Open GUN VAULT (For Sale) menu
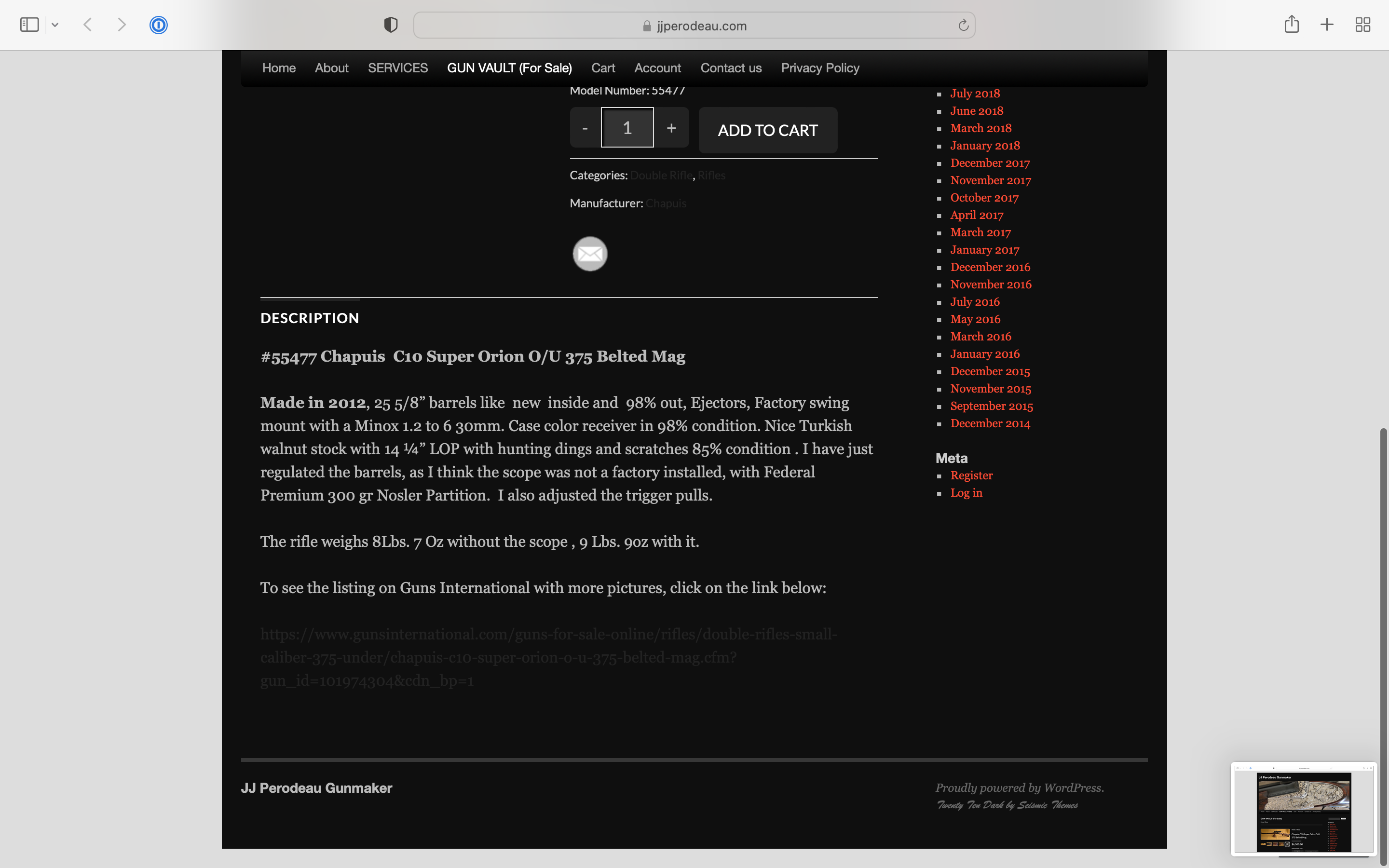The image size is (1389, 868). point(509,68)
